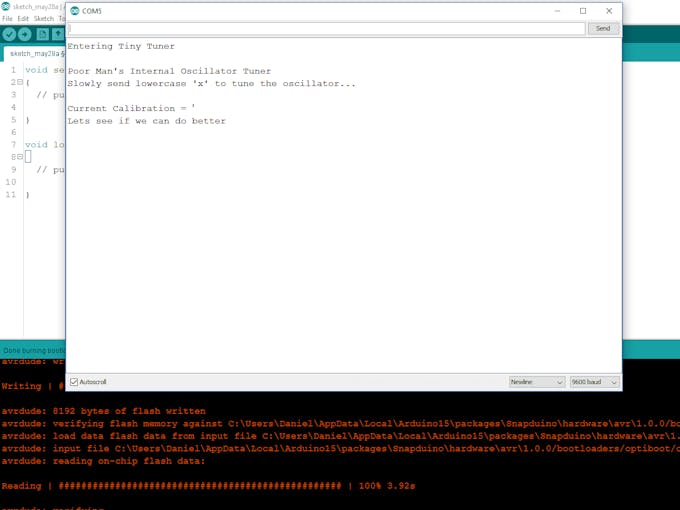Click the Arduino logo in the sketch window title
This screenshot has height=510, width=680.
point(5,6)
